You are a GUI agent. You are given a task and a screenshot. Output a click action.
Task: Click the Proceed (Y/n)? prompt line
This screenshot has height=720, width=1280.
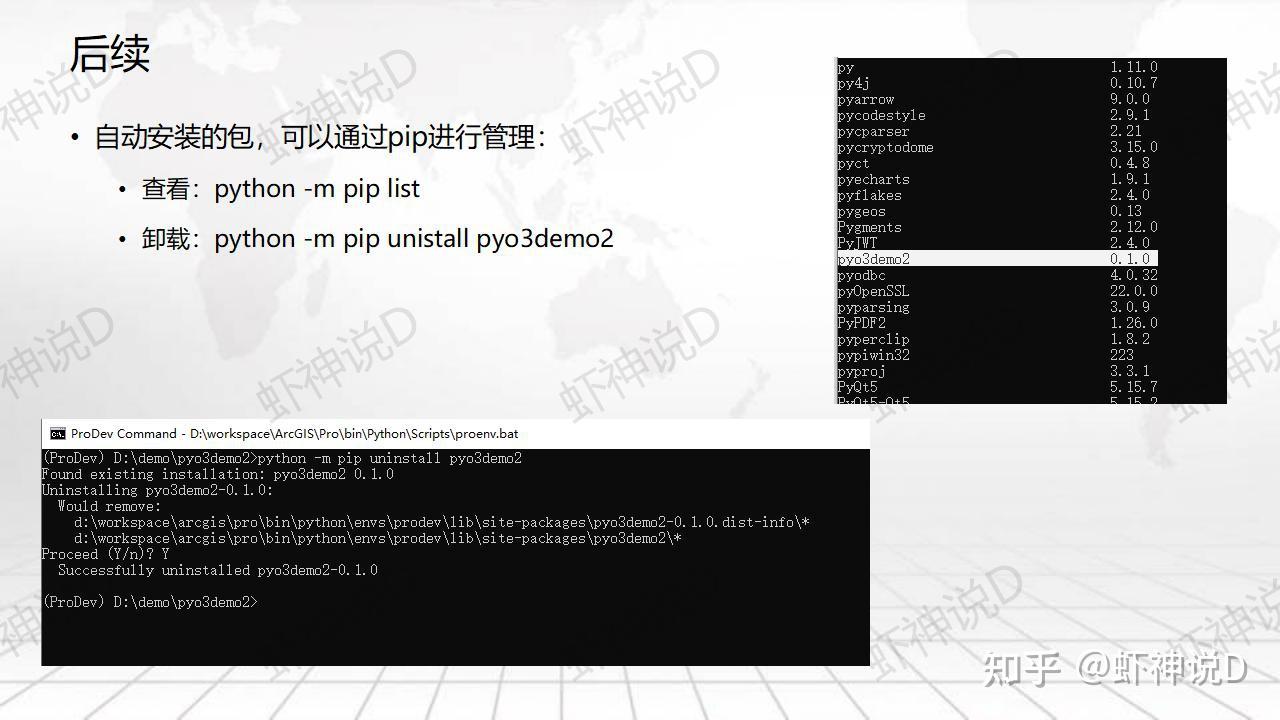[105, 554]
